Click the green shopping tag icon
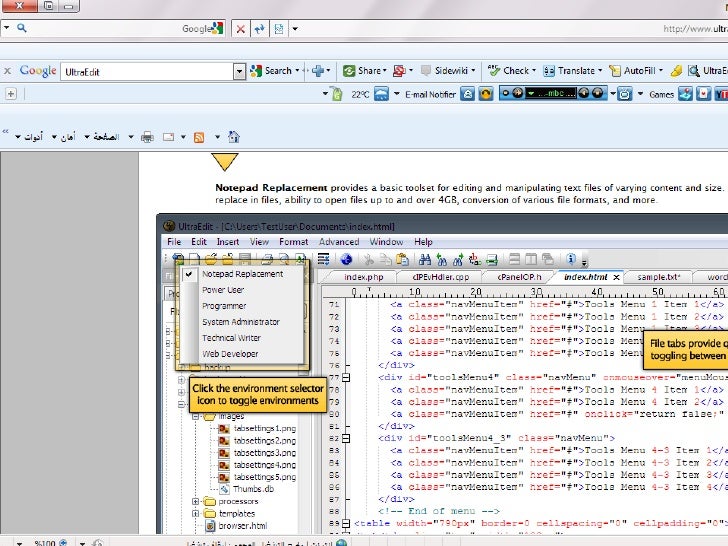 click(x=337, y=94)
